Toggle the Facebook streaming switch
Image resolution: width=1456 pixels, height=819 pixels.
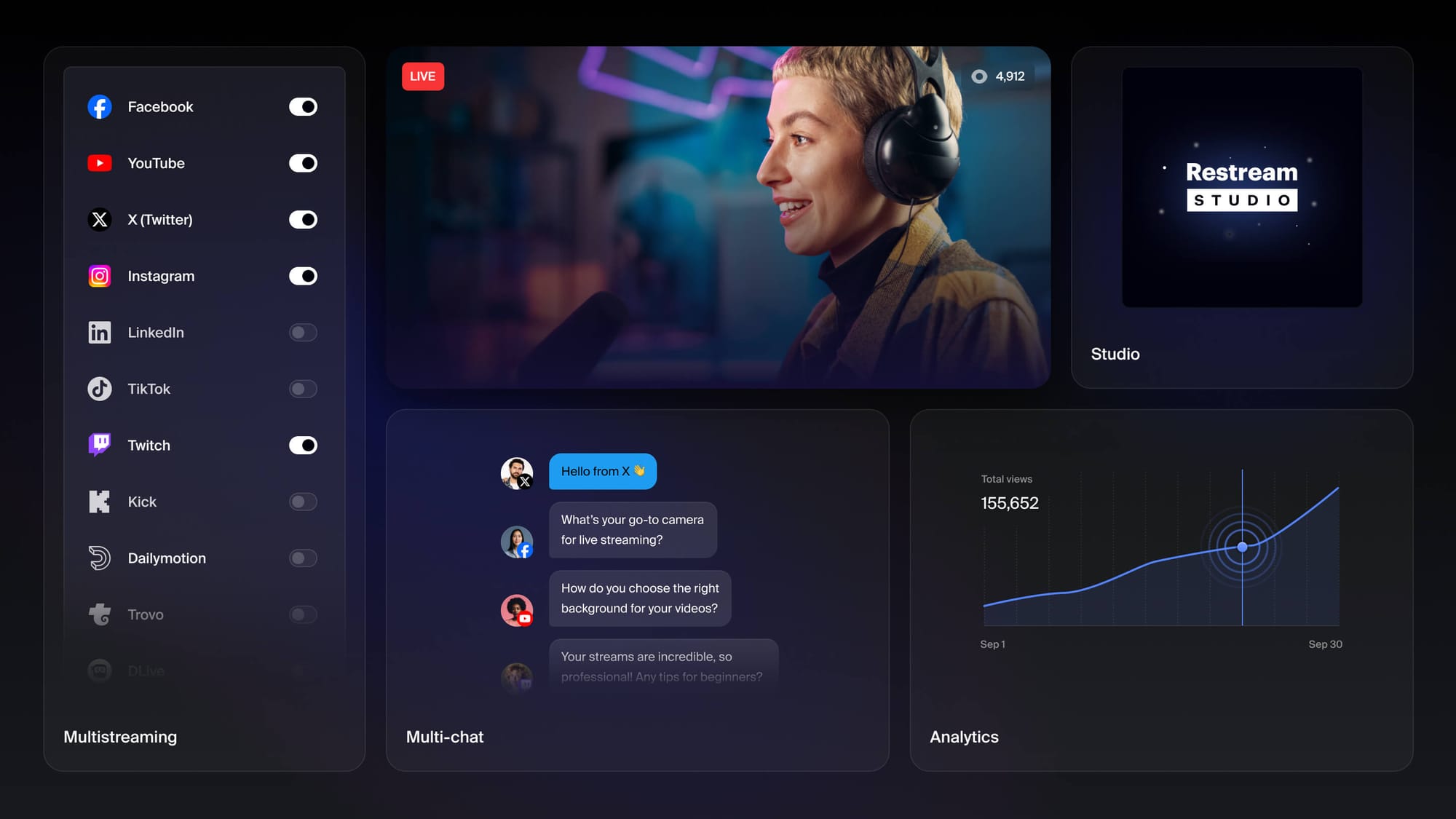pyautogui.click(x=302, y=106)
